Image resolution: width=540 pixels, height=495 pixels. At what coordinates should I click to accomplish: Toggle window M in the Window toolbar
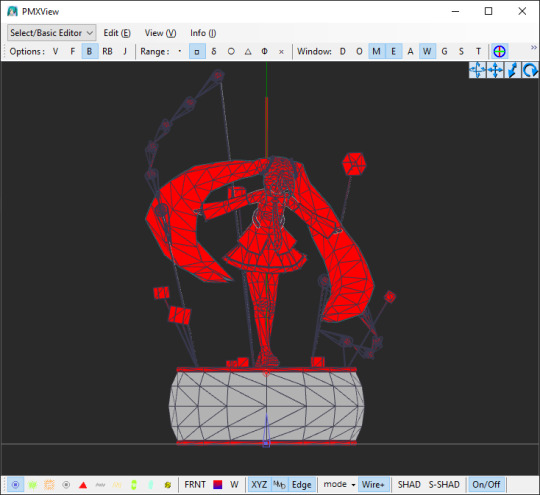[x=376, y=51]
